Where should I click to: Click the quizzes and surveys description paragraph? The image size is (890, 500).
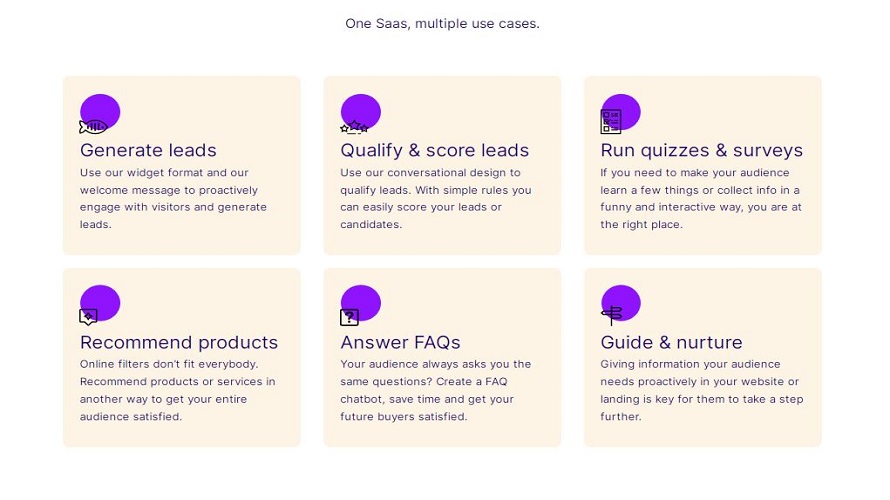pyautogui.click(x=700, y=199)
